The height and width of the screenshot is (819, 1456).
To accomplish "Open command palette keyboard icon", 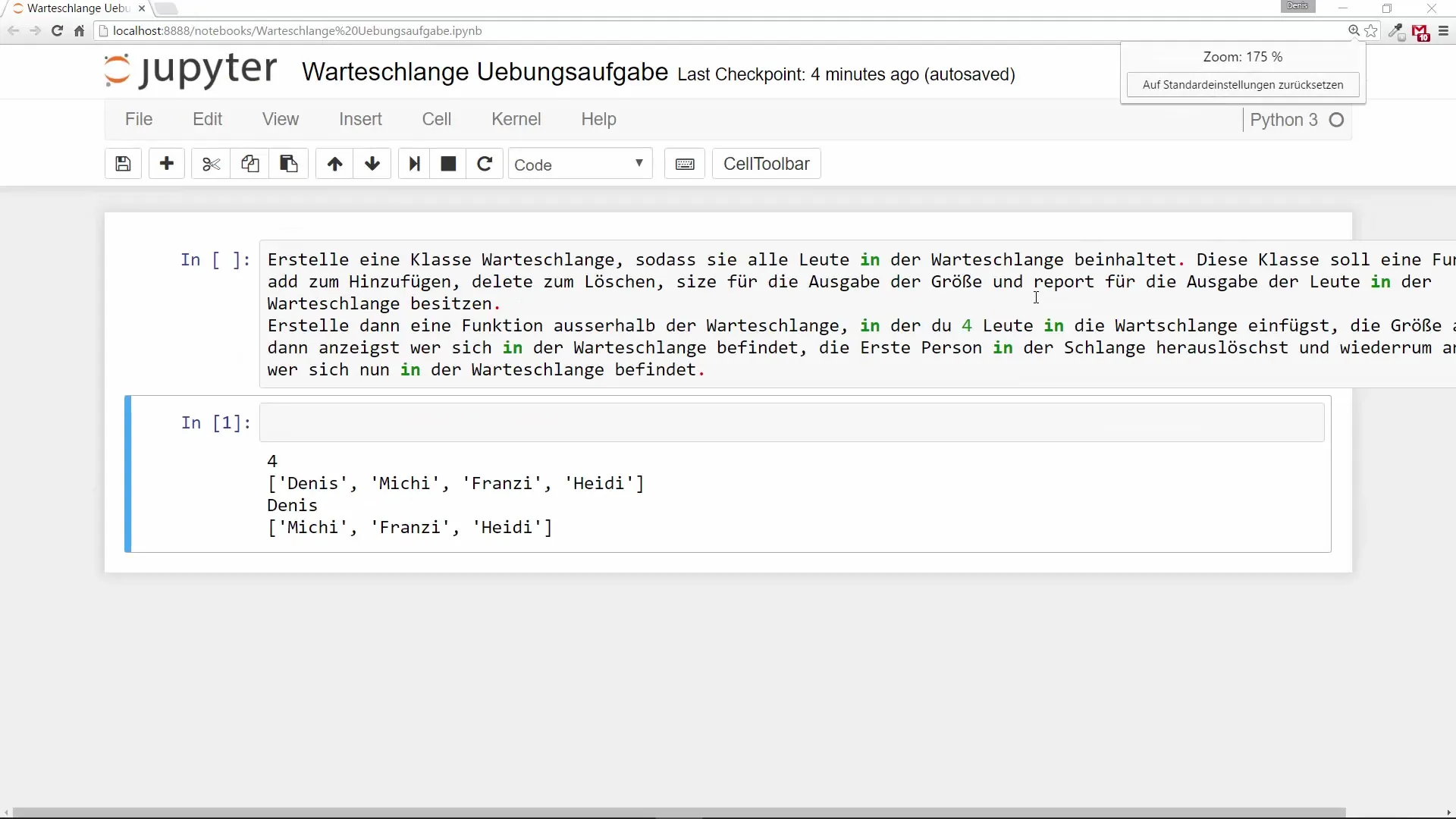I will [x=685, y=164].
